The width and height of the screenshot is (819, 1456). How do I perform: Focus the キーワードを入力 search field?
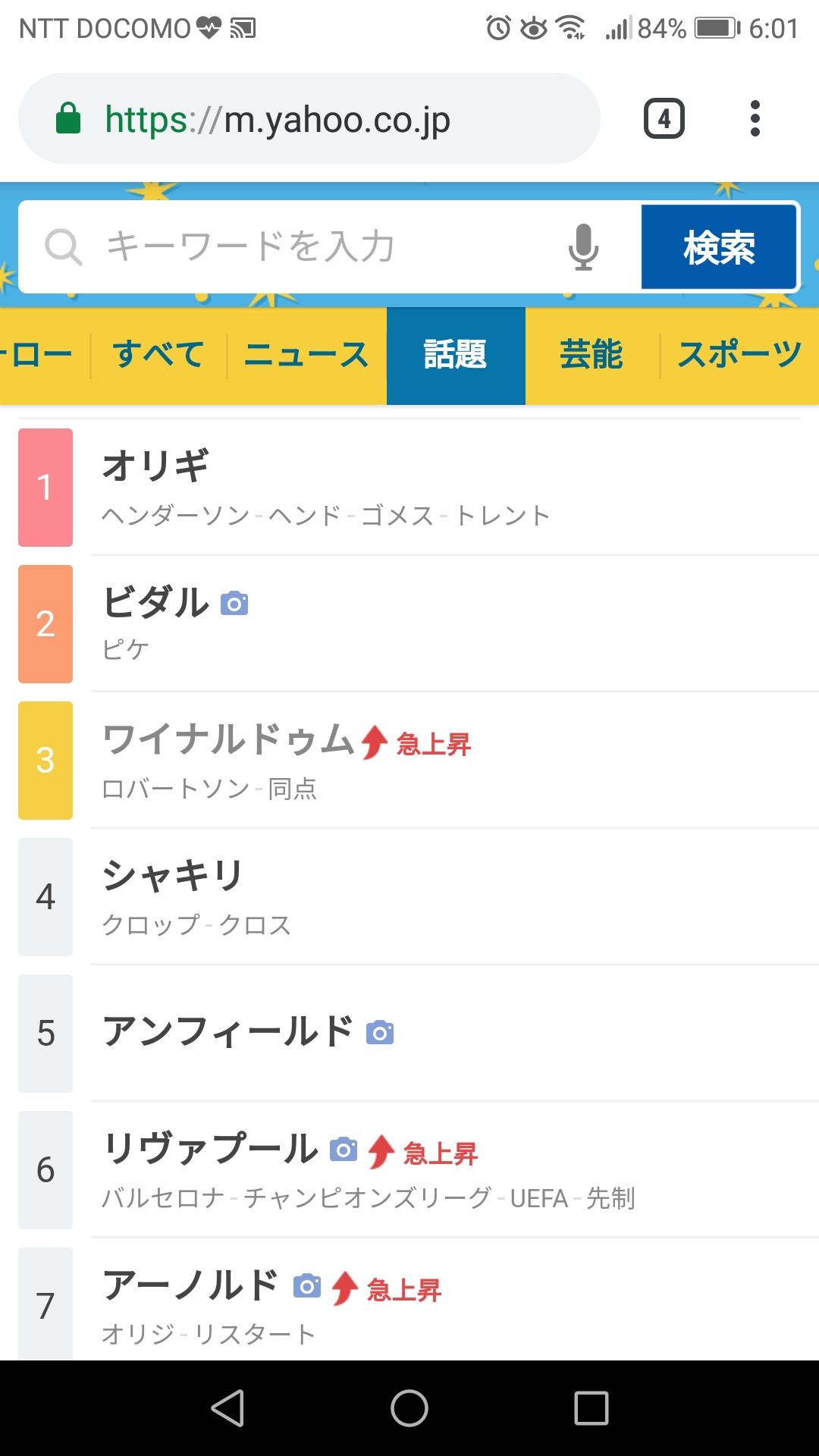click(303, 247)
